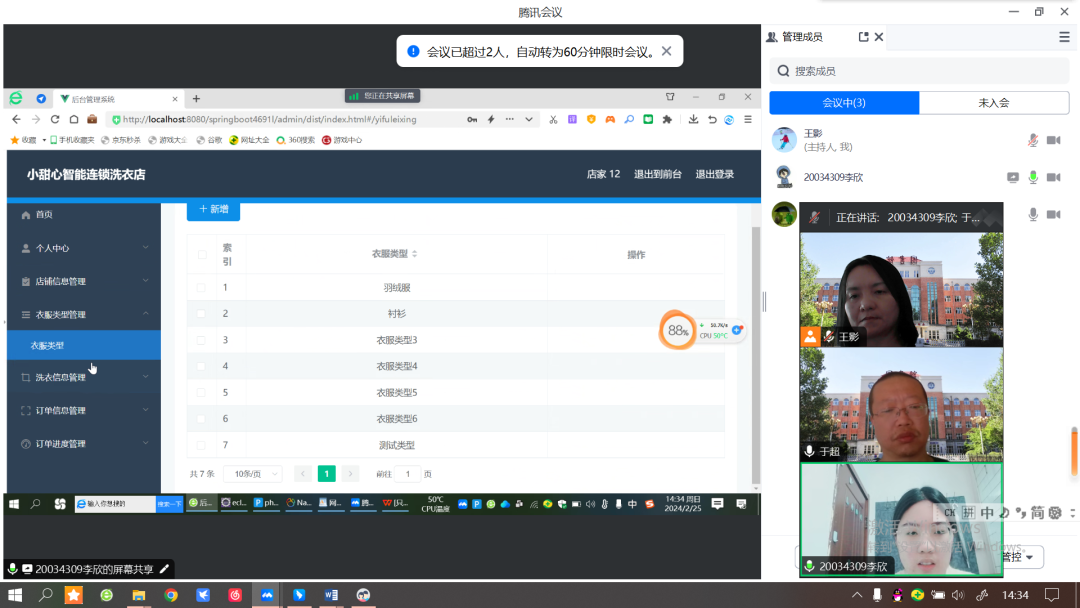The width and height of the screenshot is (1080, 608).
Task: Mute 20034309李欣's green microphone
Action: click(x=1033, y=177)
